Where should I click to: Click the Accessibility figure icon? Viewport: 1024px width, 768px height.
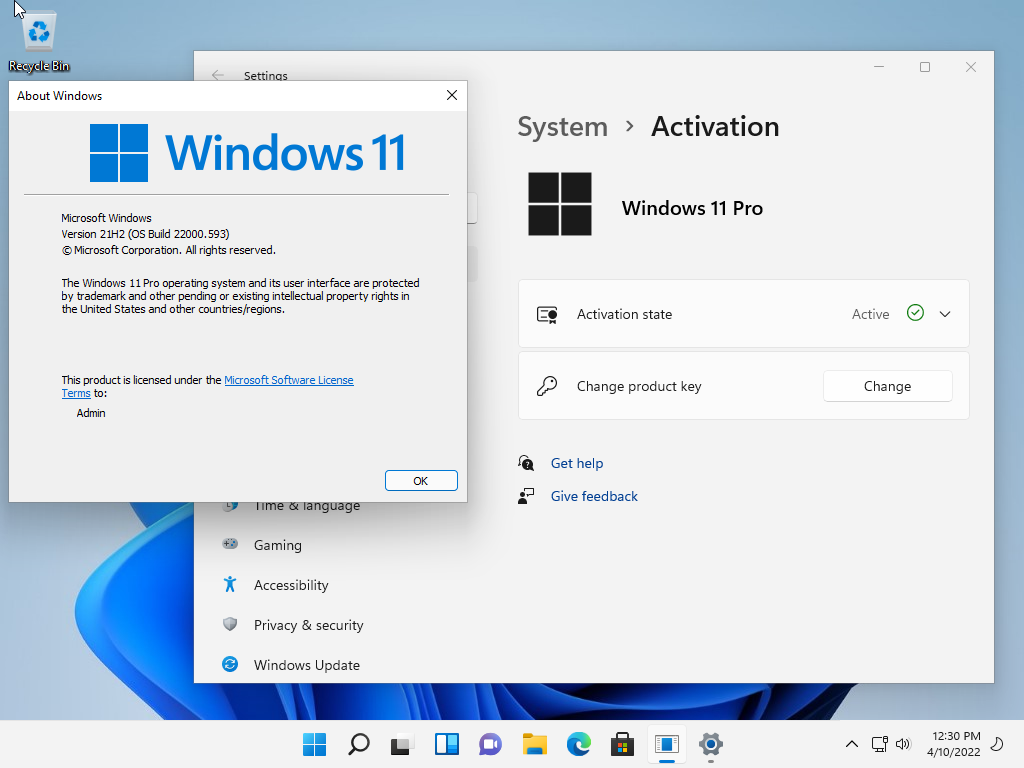[x=230, y=584]
